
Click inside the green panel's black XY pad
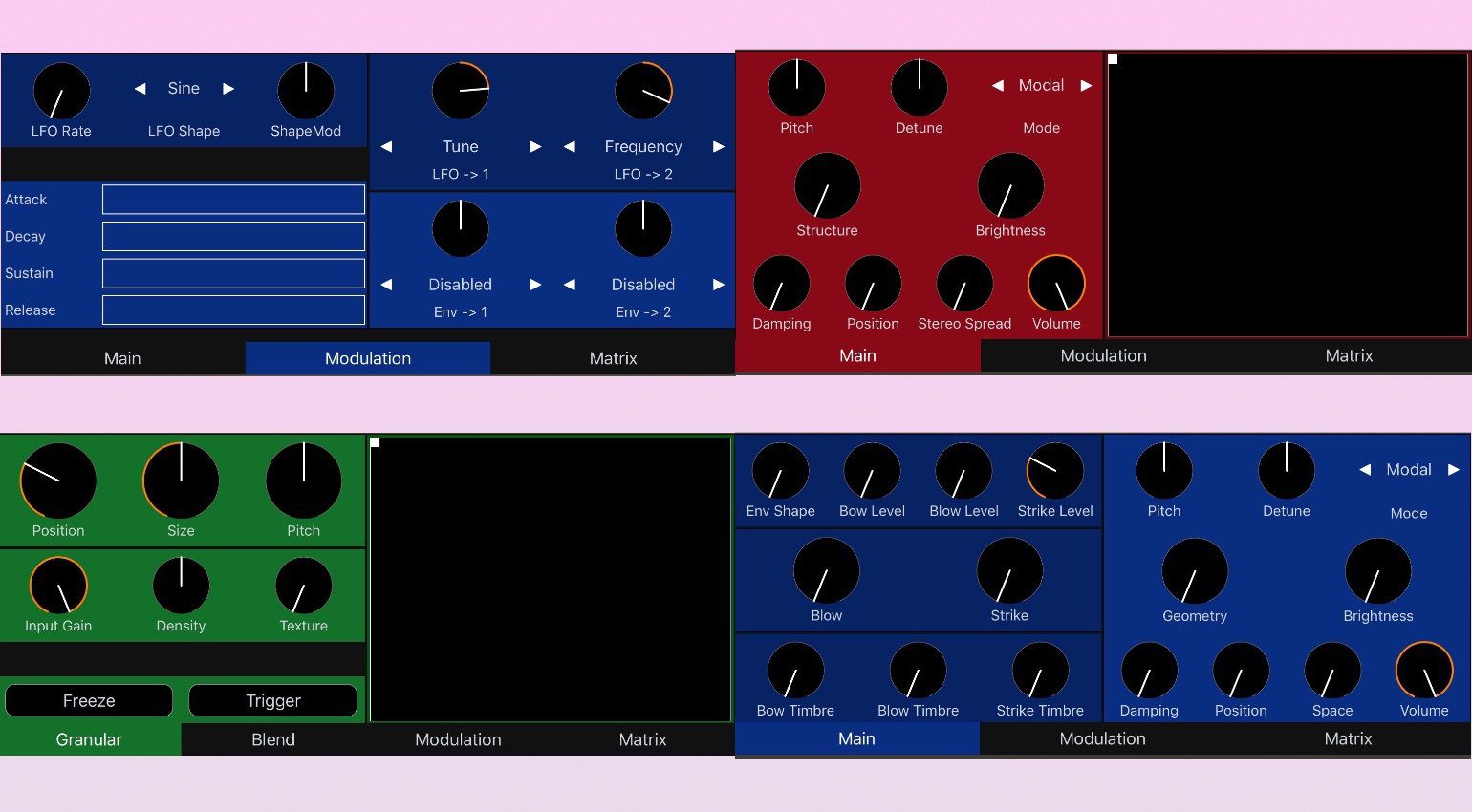pyautogui.click(x=551, y=580)
